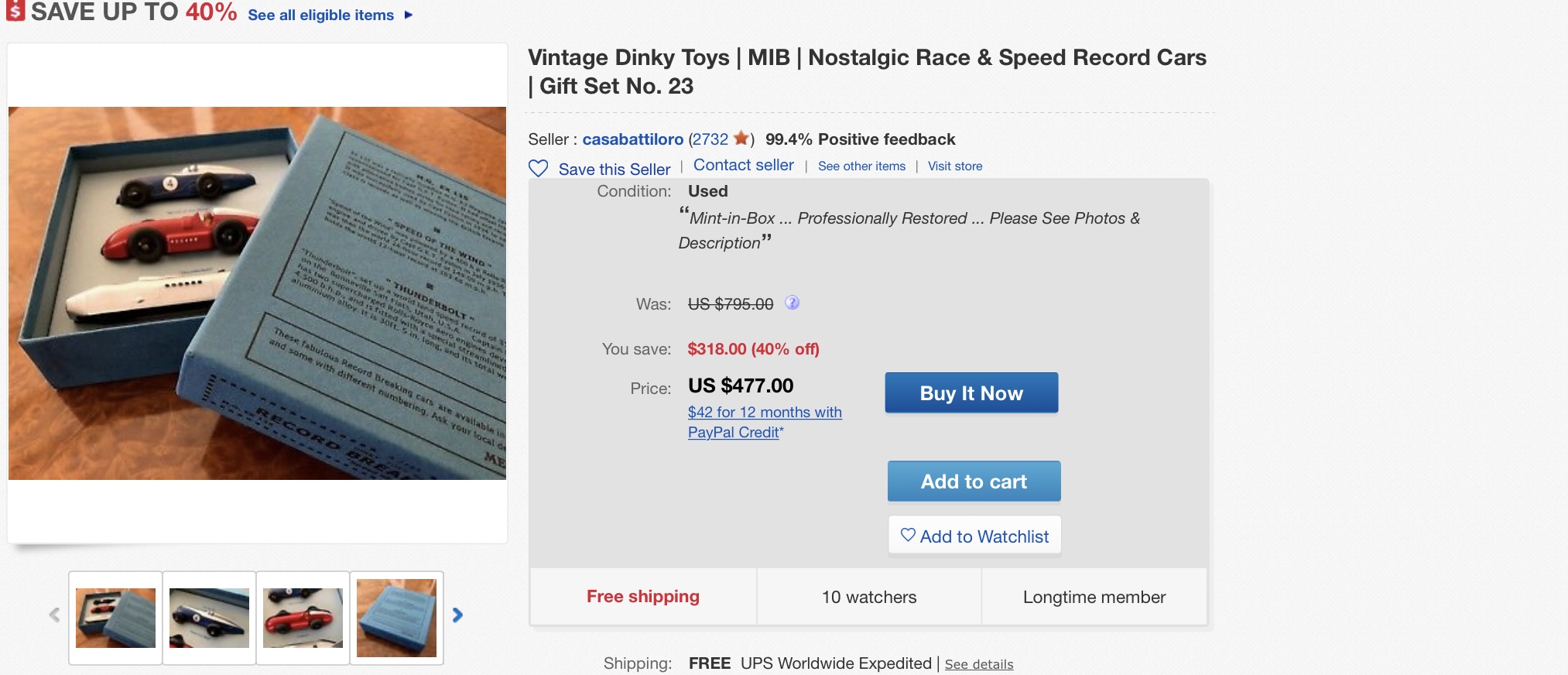
Task: Select the thumbnail showing only the blue box
Action: click(396, 618)
